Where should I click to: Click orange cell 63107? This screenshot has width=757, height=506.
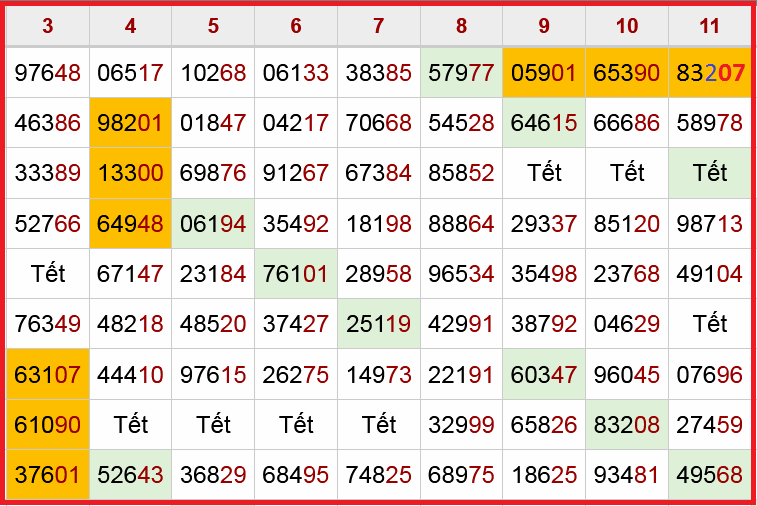click(x=47, y=374)
